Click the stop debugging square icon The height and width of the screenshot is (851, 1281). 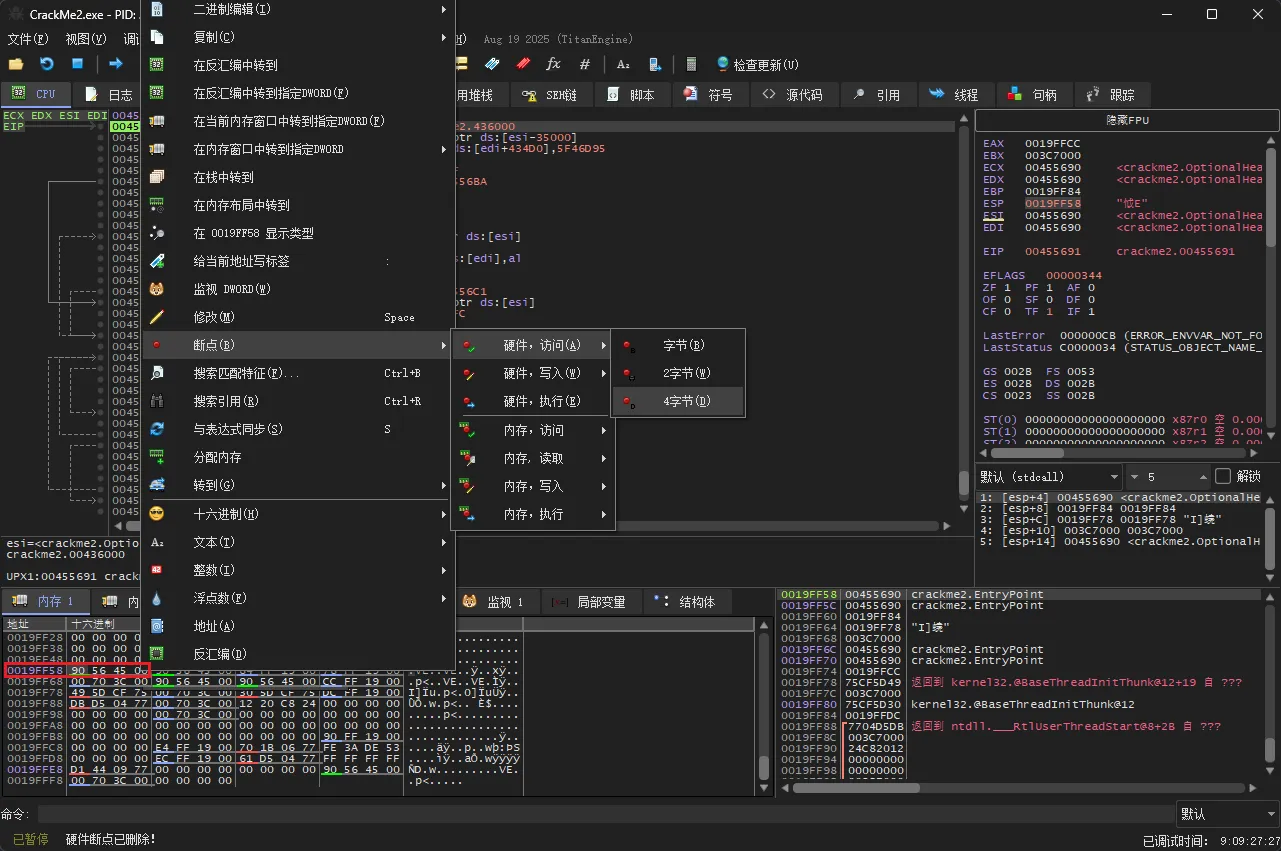(77, 64)
